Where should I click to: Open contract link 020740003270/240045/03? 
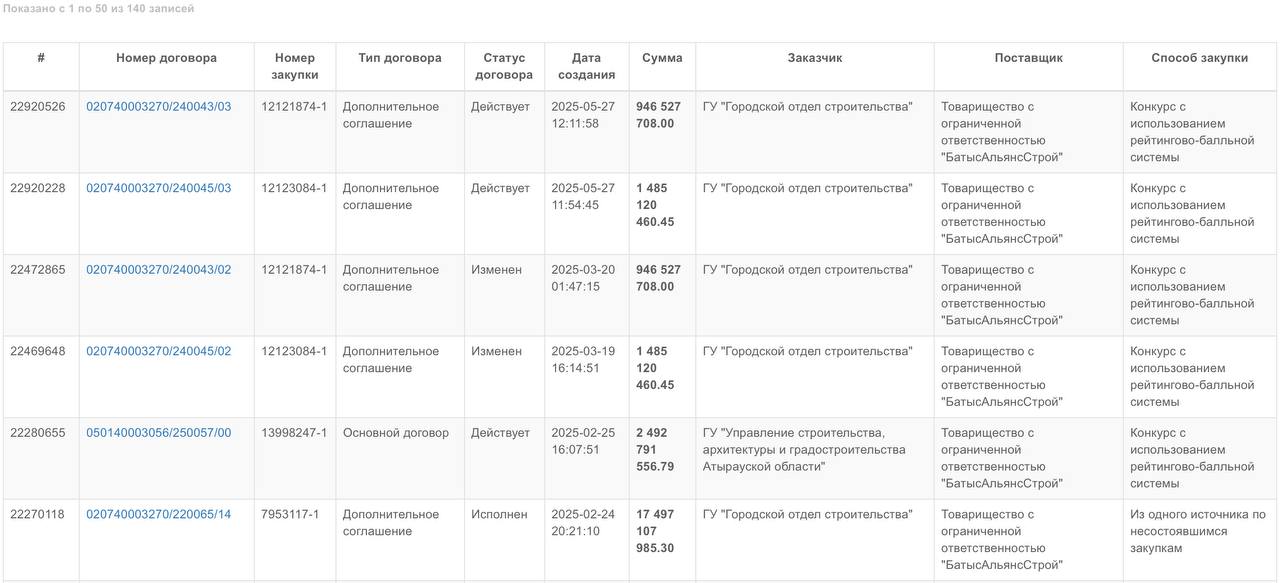tap(158, 189)
